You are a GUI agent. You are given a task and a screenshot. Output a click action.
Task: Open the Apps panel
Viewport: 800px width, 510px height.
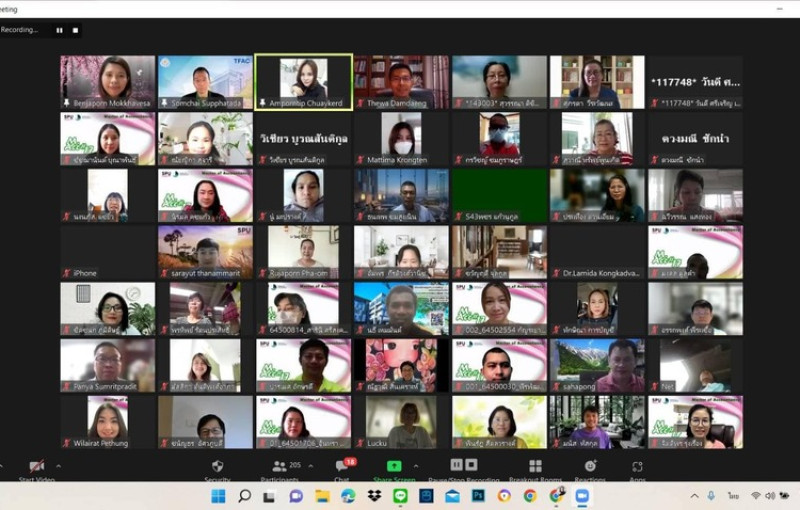[x=637, y=466]
